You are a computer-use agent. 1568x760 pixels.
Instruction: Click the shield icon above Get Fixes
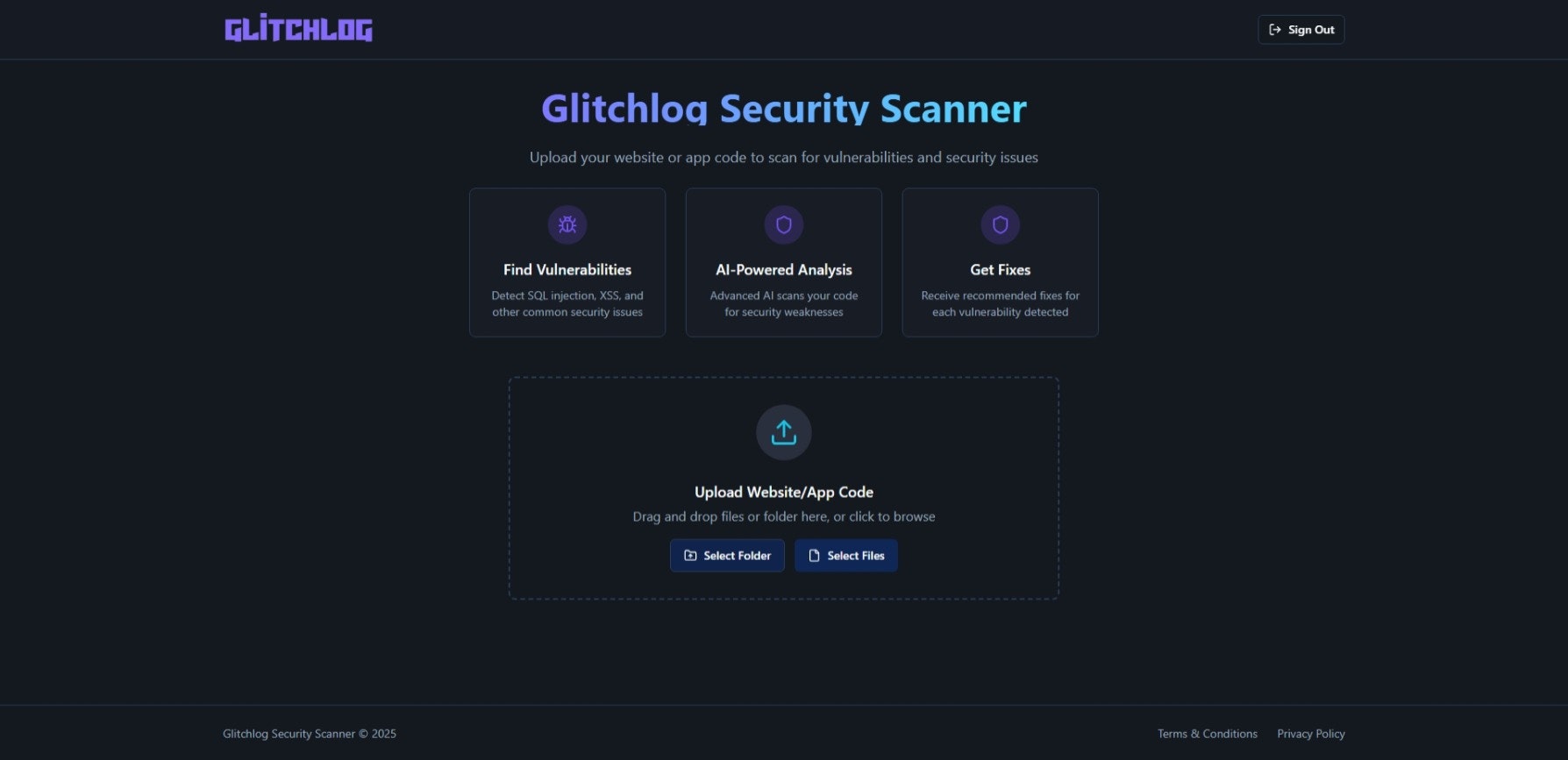tap(1000, 224)
